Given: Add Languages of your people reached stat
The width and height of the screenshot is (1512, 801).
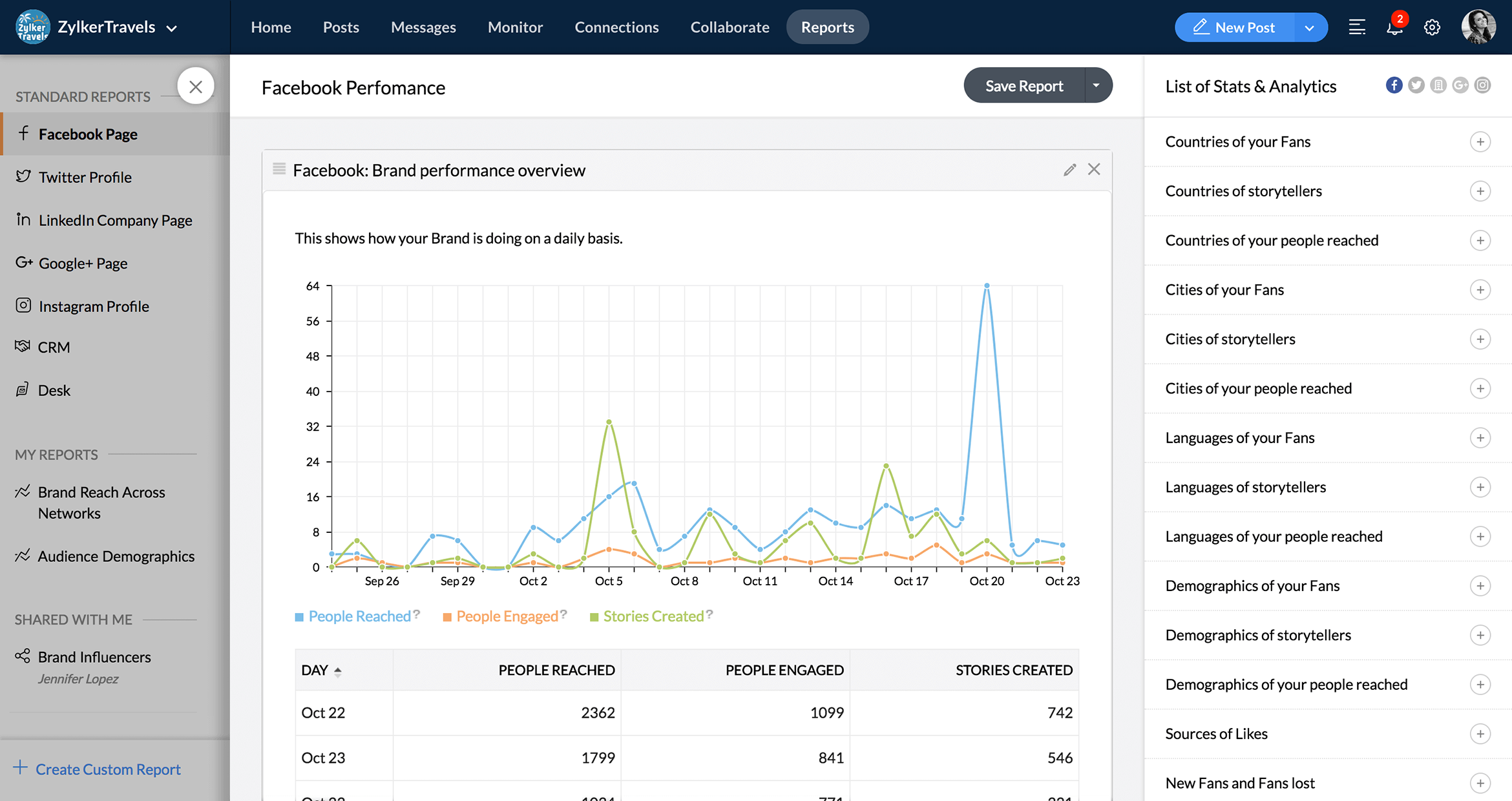Looking at the screenshot, I should [1480, 536].
